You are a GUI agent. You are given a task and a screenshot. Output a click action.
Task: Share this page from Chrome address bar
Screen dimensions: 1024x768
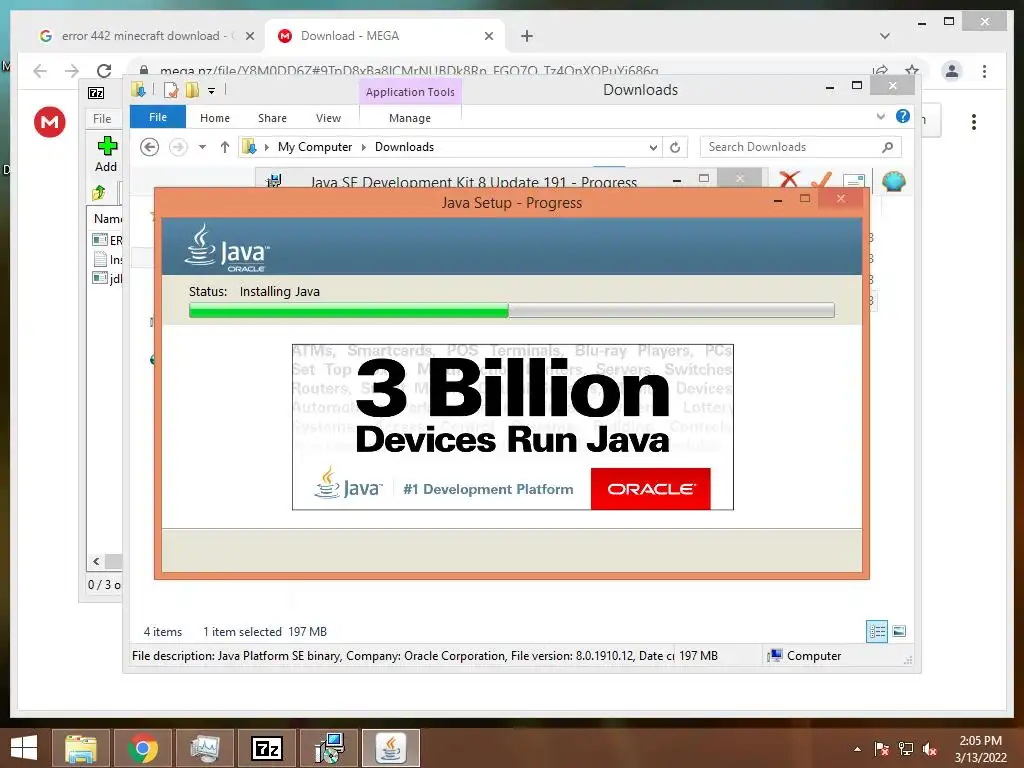pos(880,71)
